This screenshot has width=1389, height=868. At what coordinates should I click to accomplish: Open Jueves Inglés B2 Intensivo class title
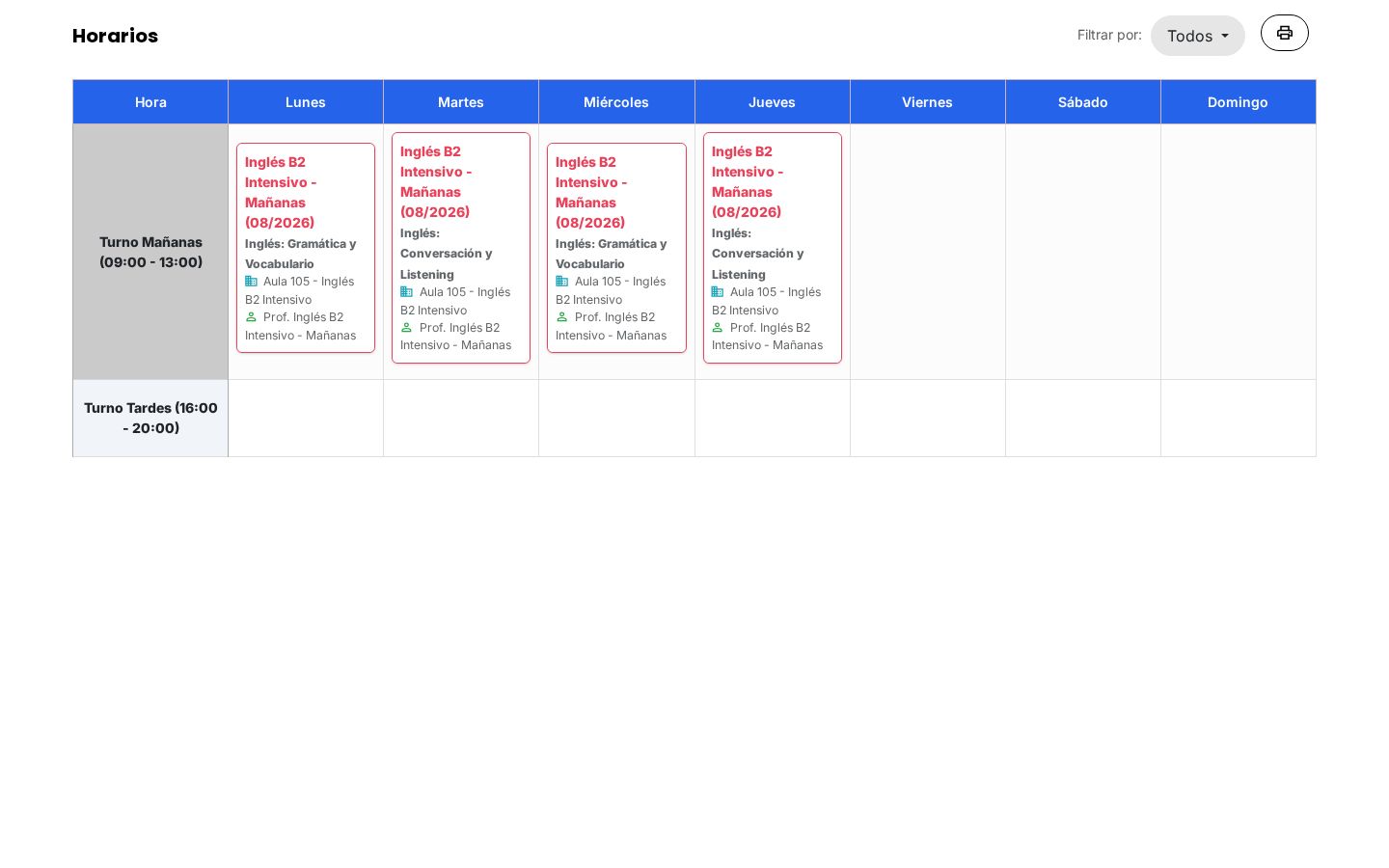(x=748, y=181)
